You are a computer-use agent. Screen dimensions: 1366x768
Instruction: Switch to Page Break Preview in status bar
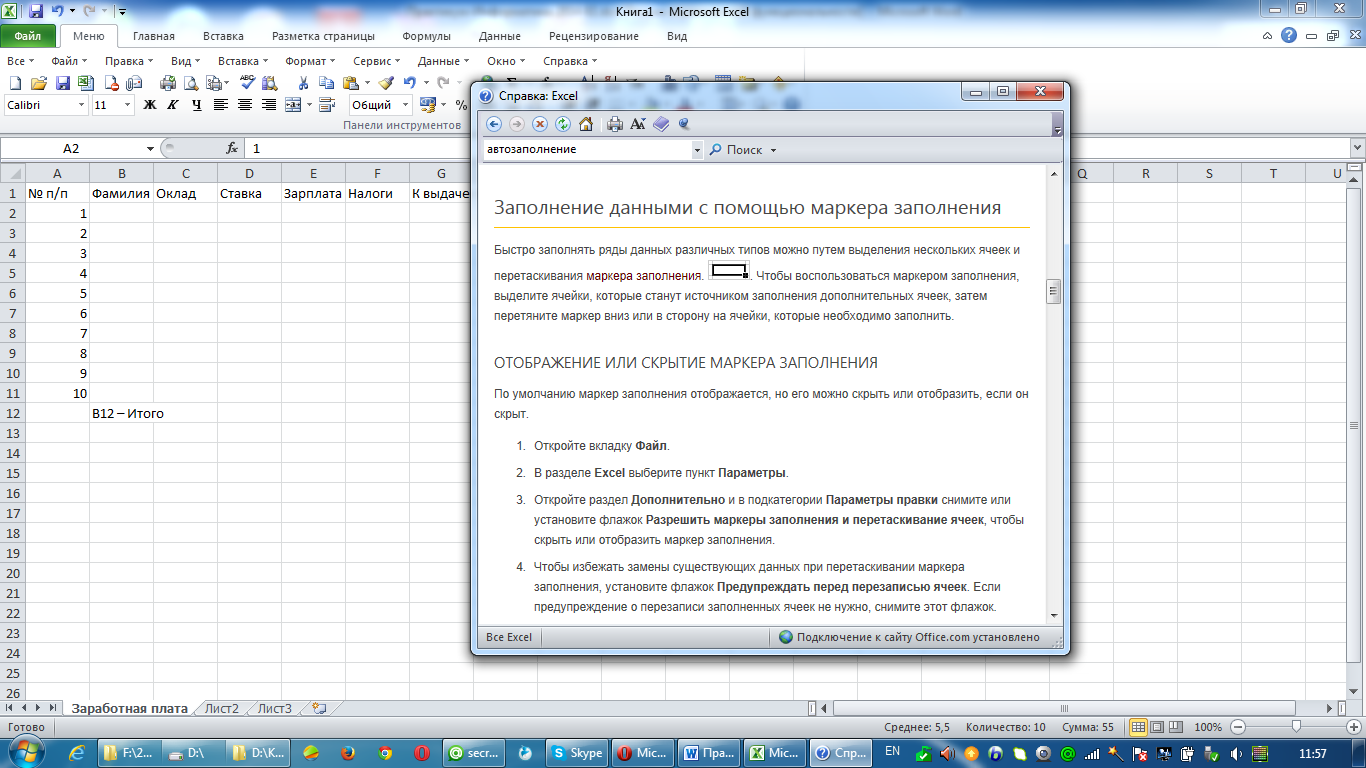(1177, 727)
